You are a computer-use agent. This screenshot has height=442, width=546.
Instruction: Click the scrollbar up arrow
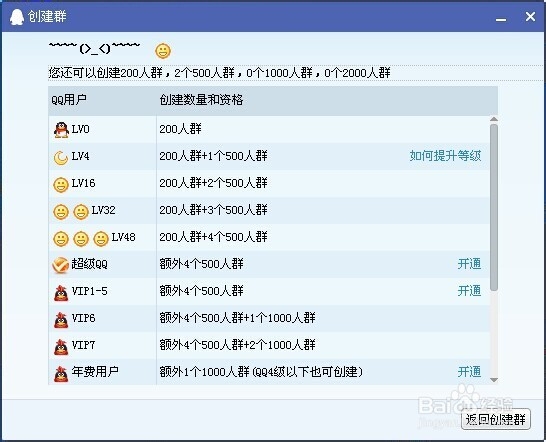(494, 119)
